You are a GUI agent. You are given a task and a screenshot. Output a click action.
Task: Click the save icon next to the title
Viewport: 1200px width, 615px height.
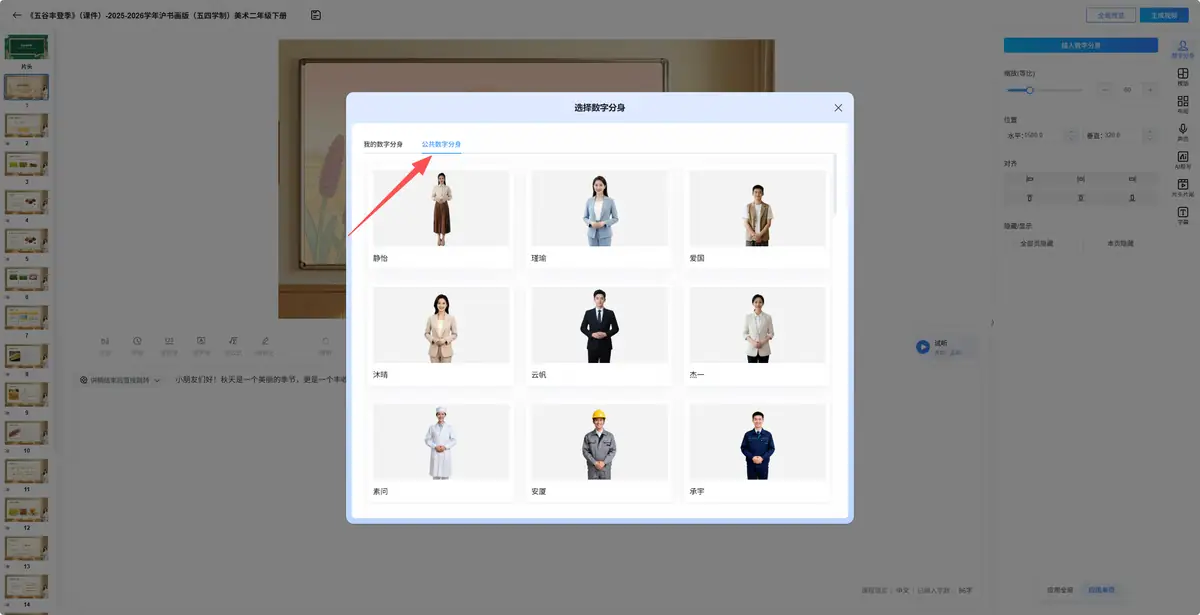[316, 15]
